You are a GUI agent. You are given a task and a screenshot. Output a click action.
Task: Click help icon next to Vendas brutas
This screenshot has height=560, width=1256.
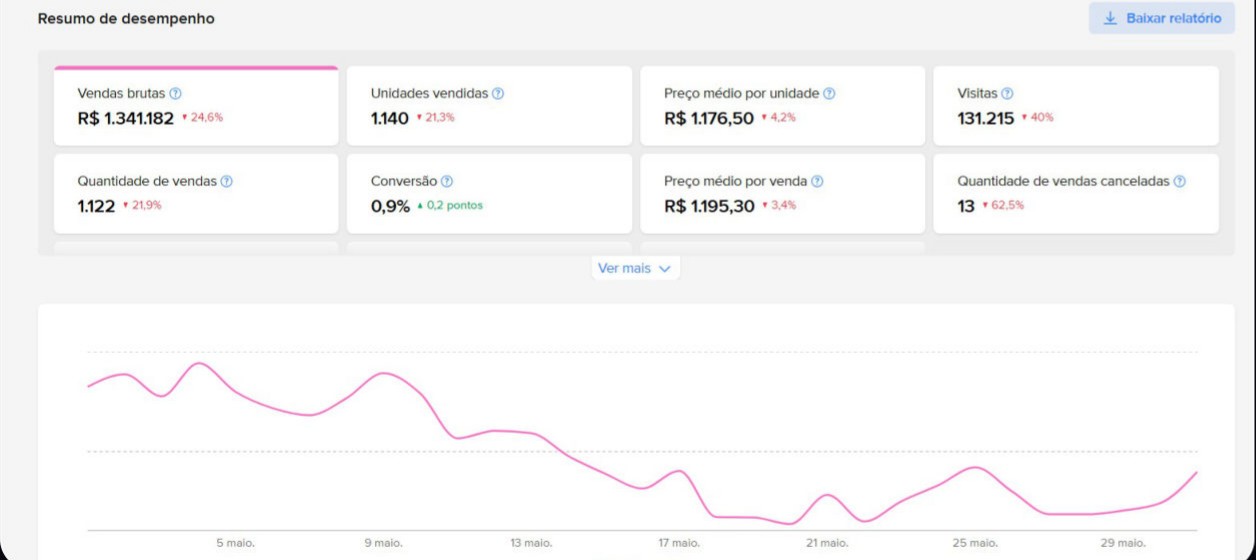pyautogui.click(x=176, y=93)
